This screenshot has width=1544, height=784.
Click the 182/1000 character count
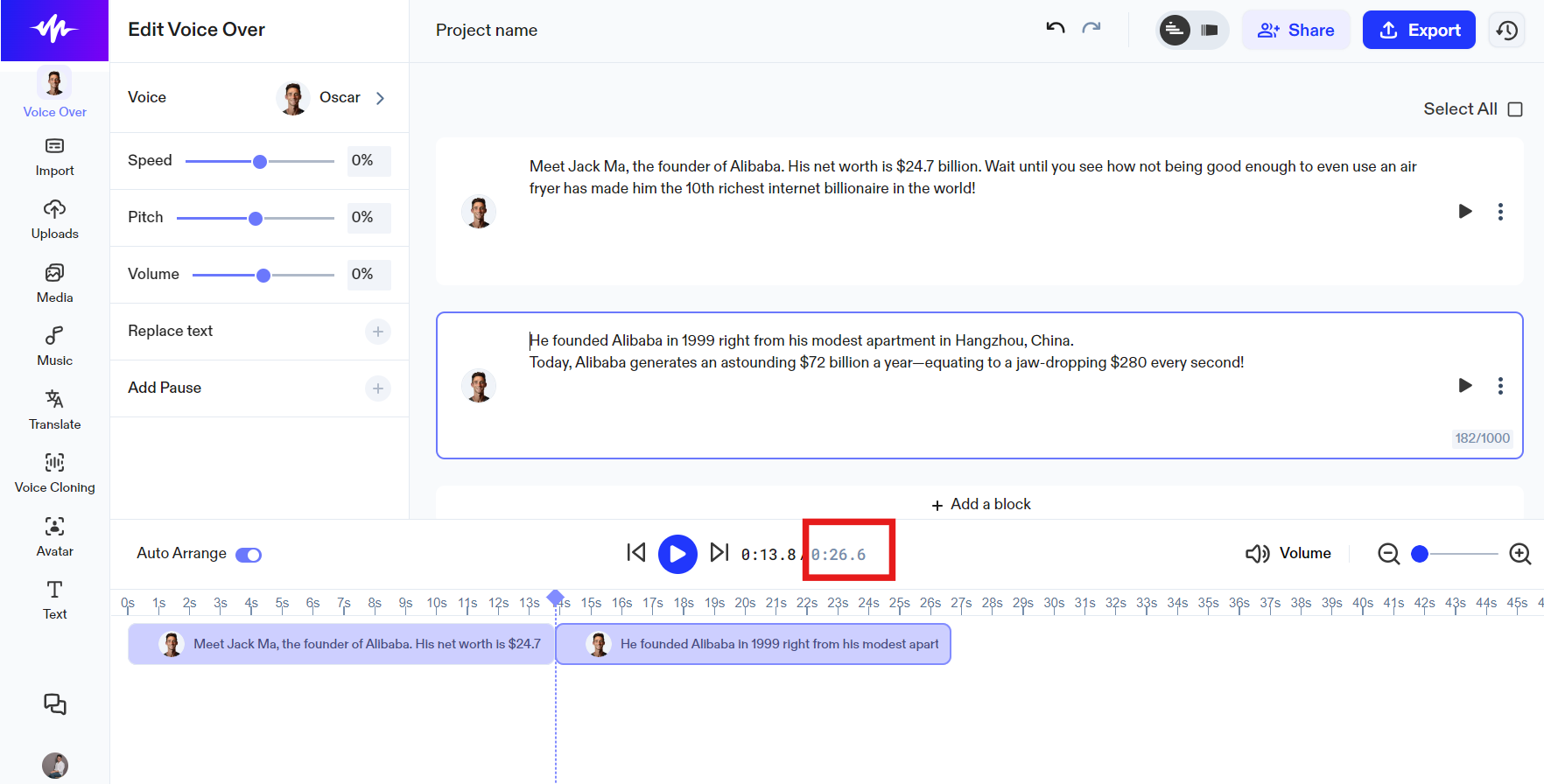click(x=1483, y=438)
